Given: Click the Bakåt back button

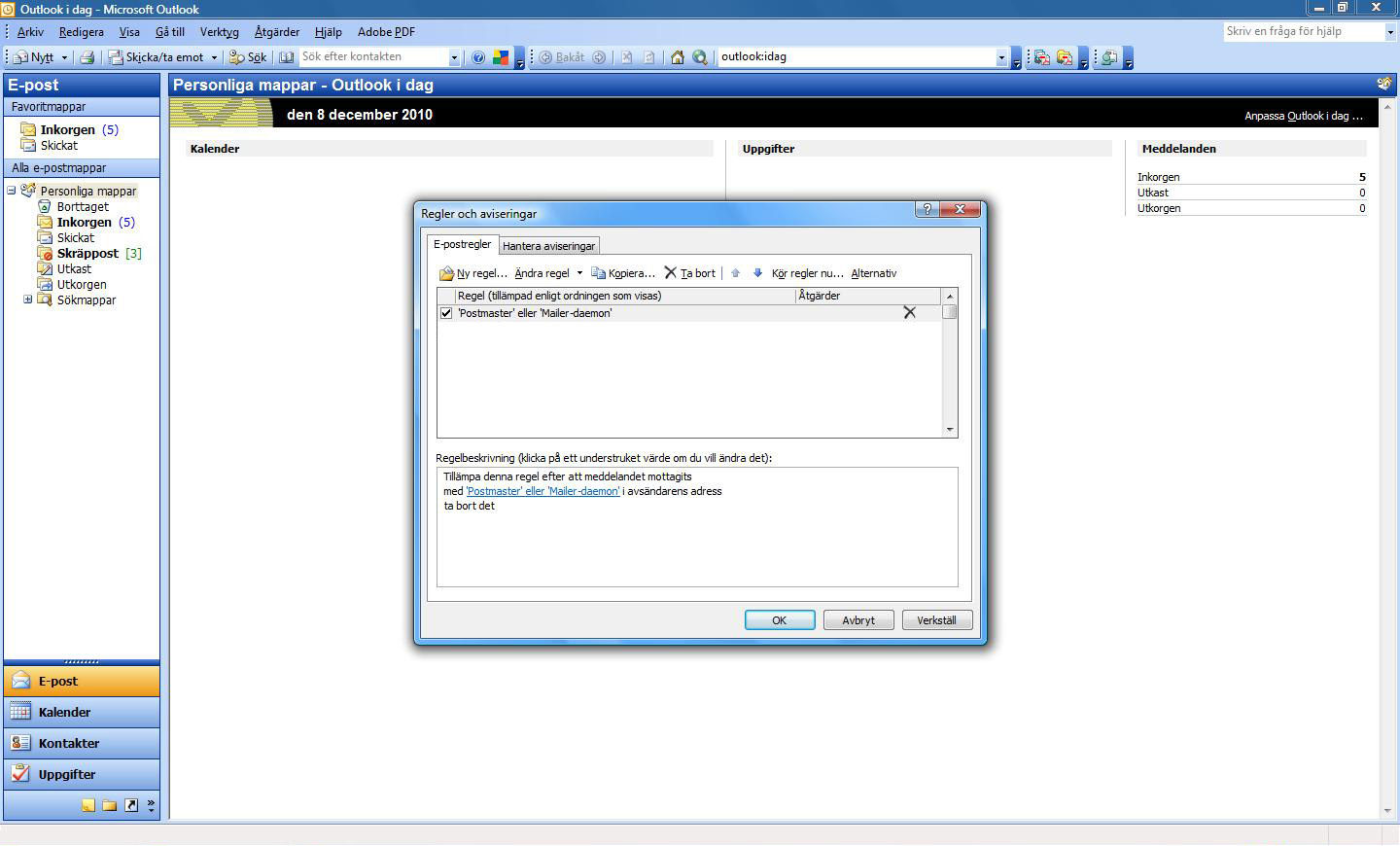Looking at the screenshot, I should pos(562,57).
